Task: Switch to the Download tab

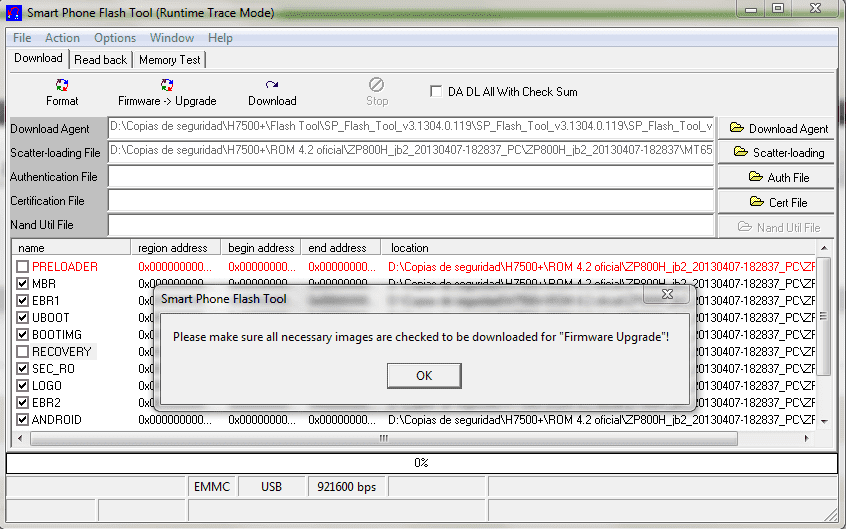Action: pos(38,58)
